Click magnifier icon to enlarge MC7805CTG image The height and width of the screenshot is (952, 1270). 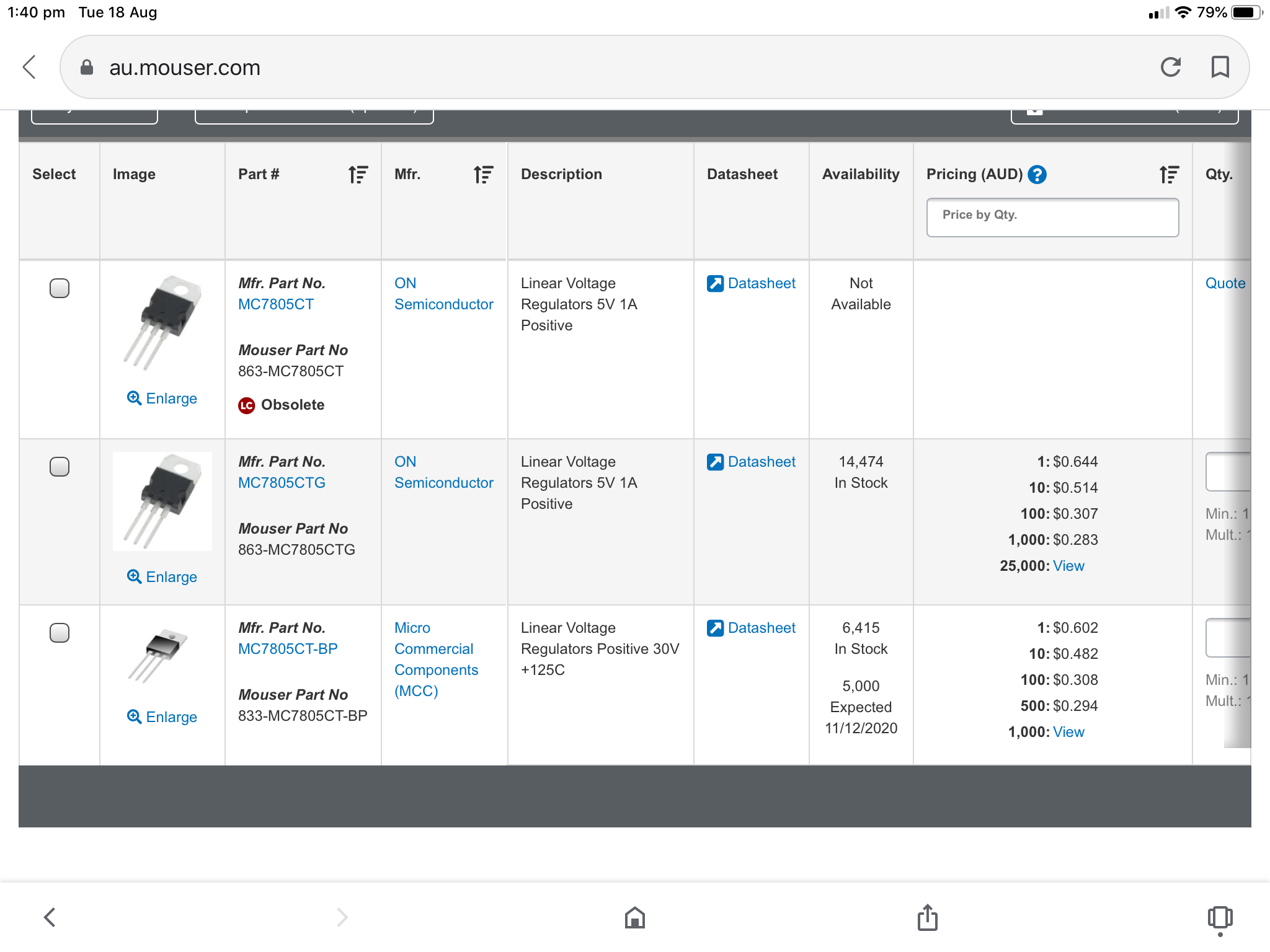point(134,576)
